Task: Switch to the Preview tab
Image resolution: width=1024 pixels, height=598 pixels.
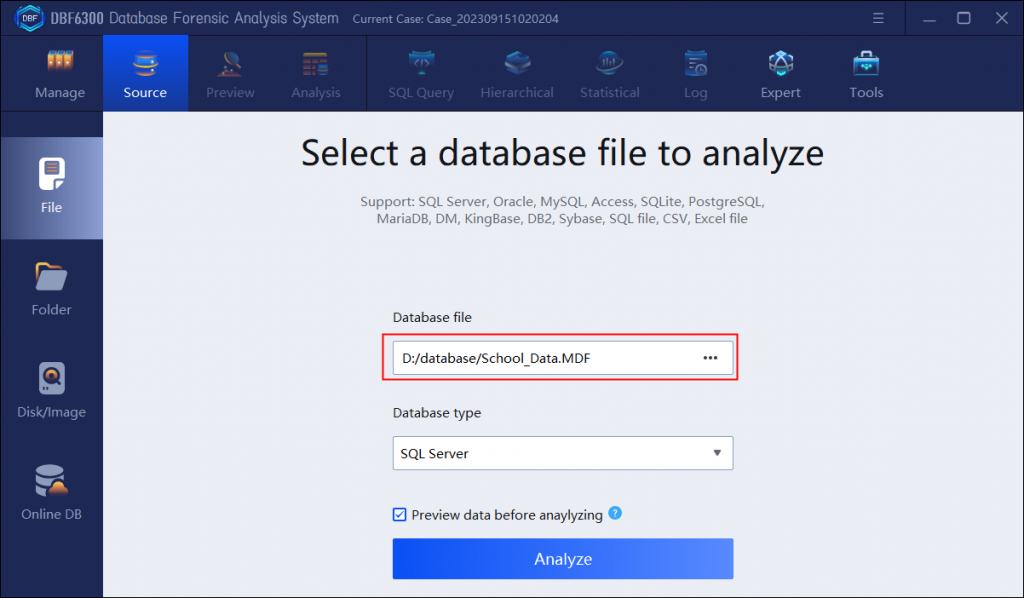Action: coord(230,72)
